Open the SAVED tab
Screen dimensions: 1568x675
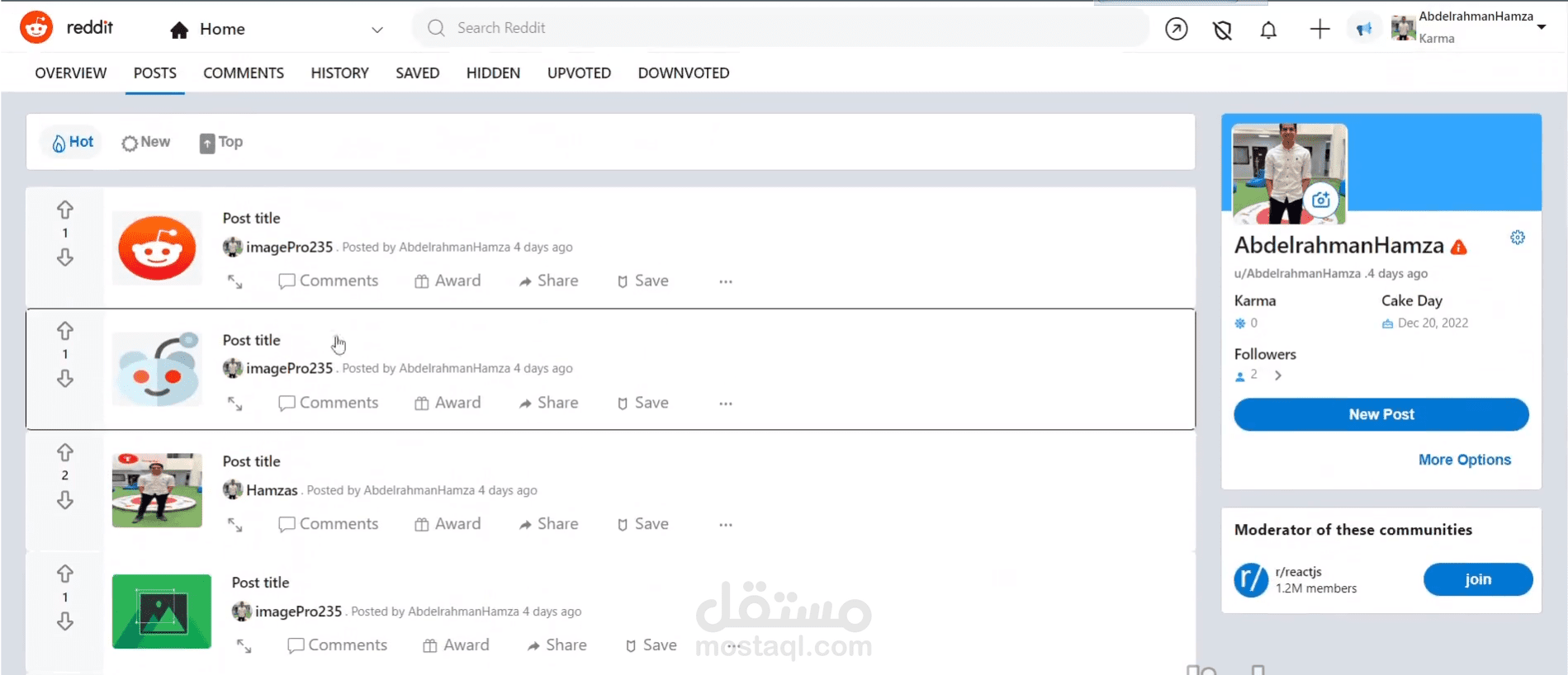pos(417,73)
